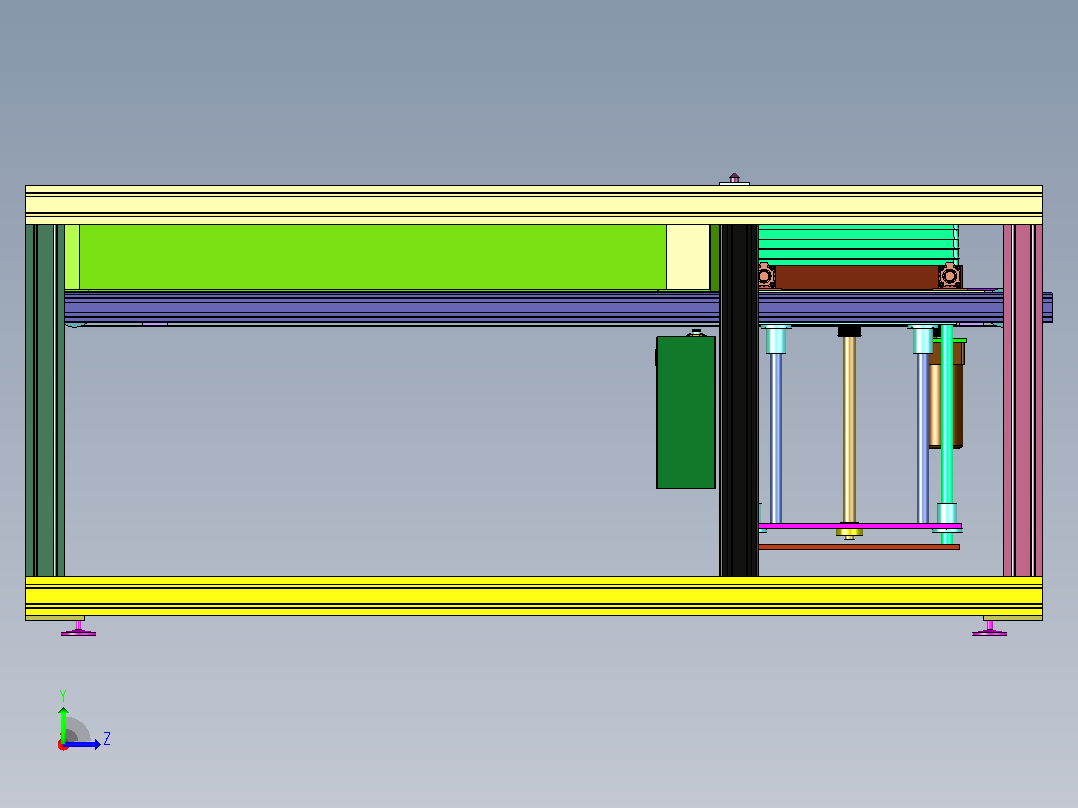Select the gold center lead screw rod
The height and width of the screenshot is (808, 1078).
[850, 430]
